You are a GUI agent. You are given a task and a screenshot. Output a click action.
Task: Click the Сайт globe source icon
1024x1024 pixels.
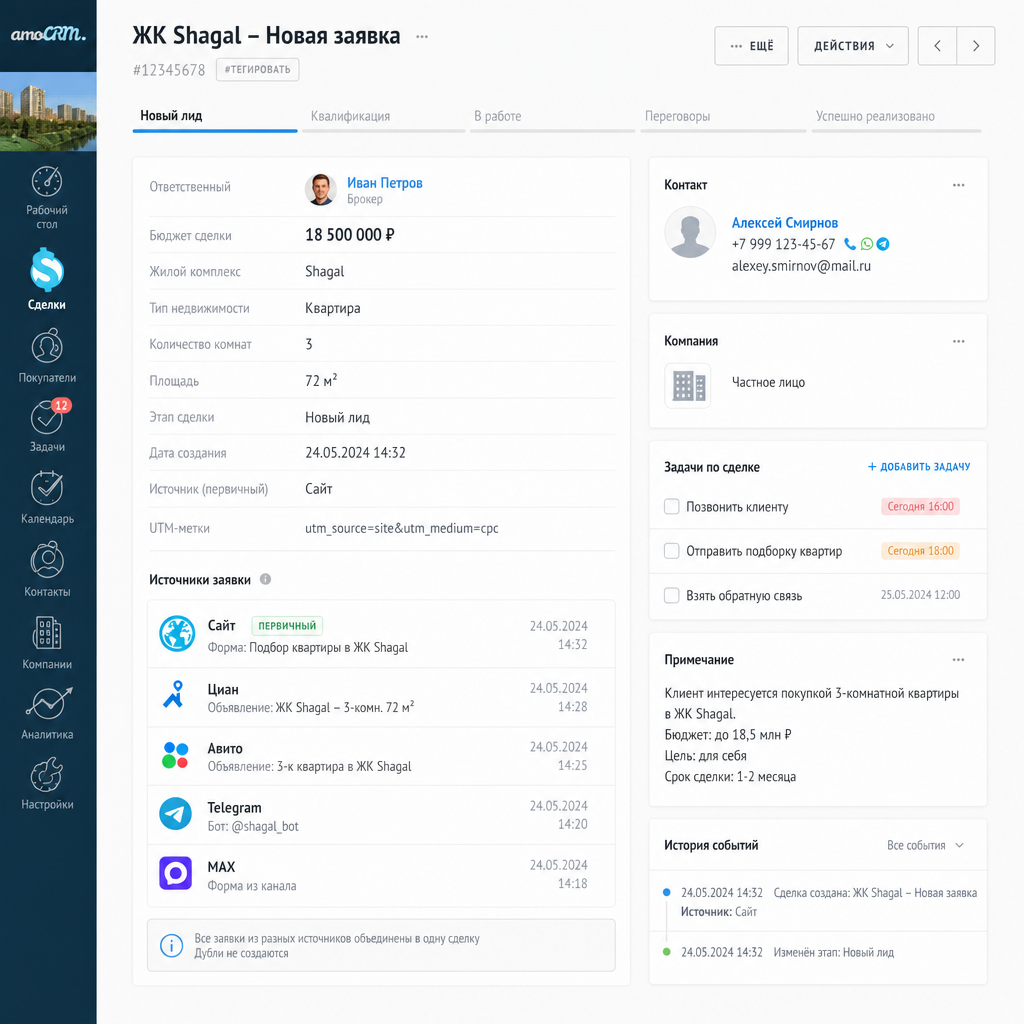pyautogui.click(x=177, y=633)
